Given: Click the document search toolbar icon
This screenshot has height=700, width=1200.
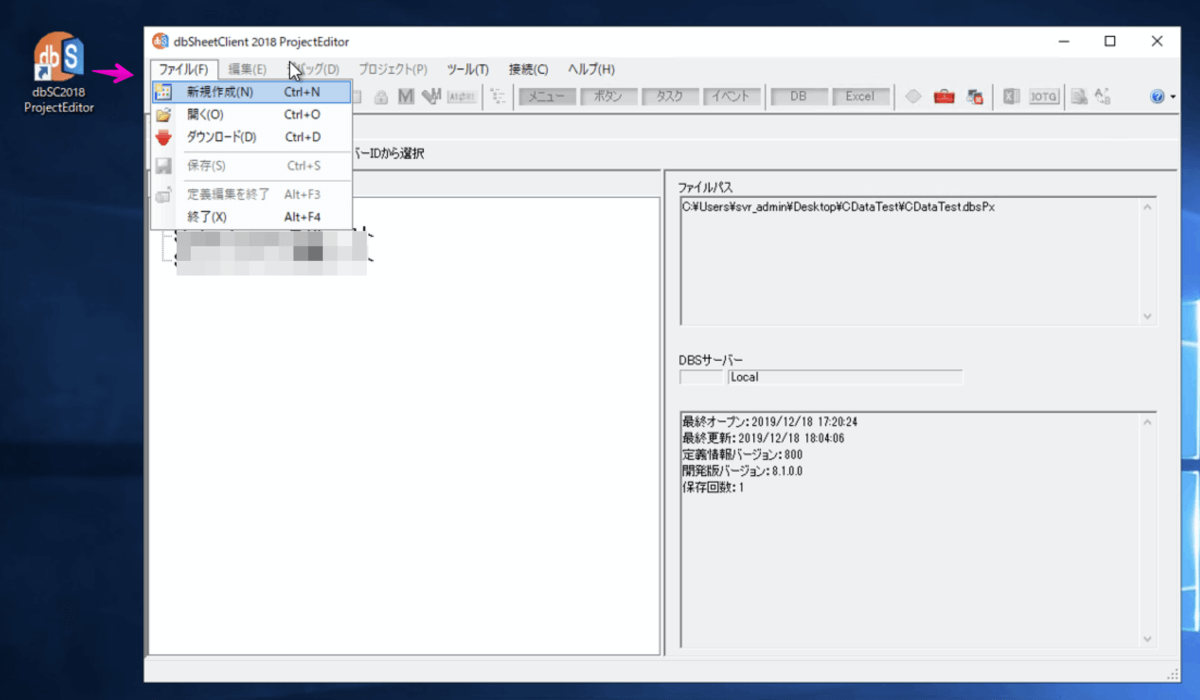Looking at the screenshot, I should pyautogui.click(x=1079, y=97).
